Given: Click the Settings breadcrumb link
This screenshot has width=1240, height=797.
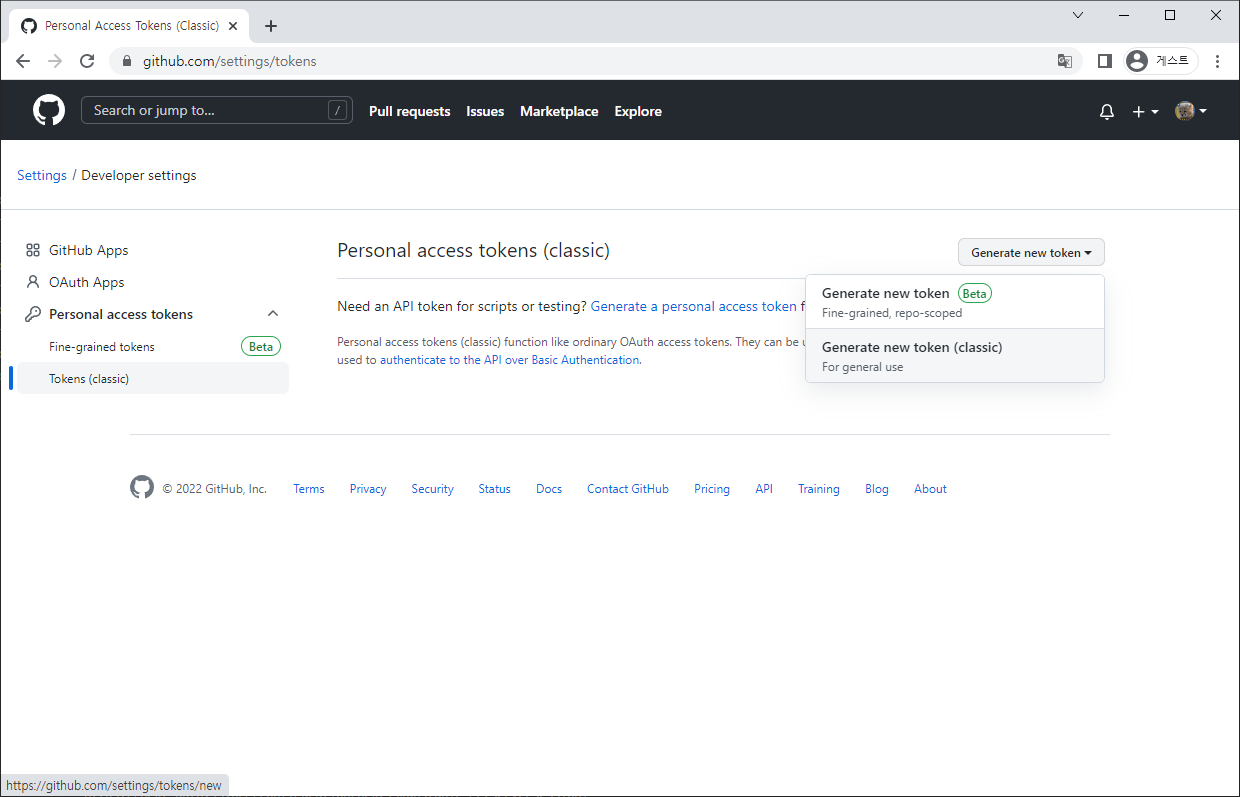Looking at the screenshot, I should [x=42, y=175].
